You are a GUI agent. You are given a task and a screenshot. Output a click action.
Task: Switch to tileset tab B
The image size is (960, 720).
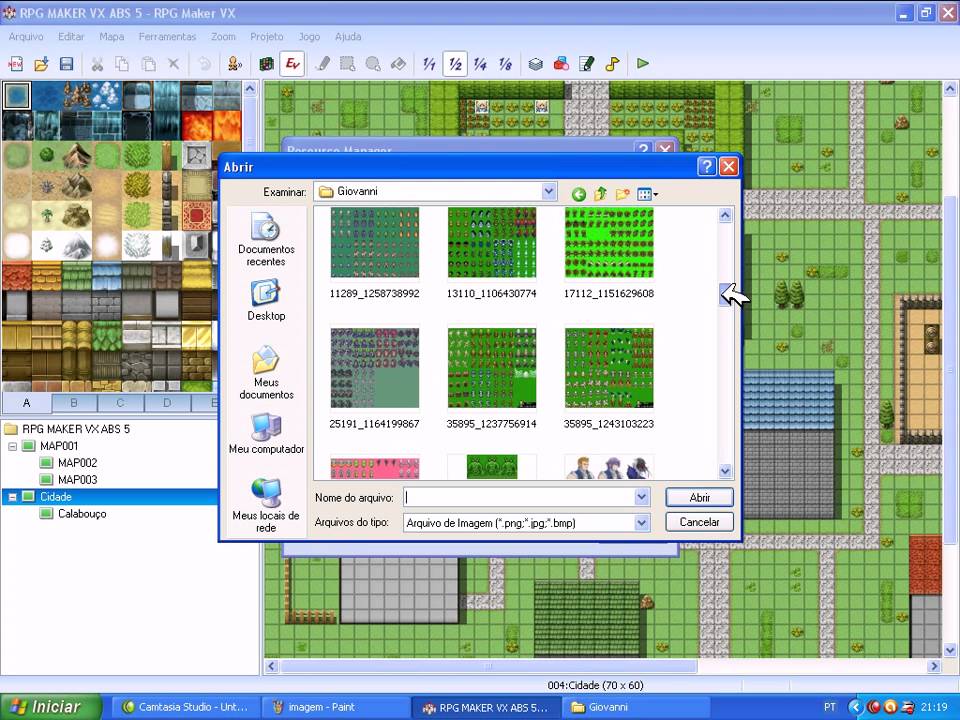(74, 403)
